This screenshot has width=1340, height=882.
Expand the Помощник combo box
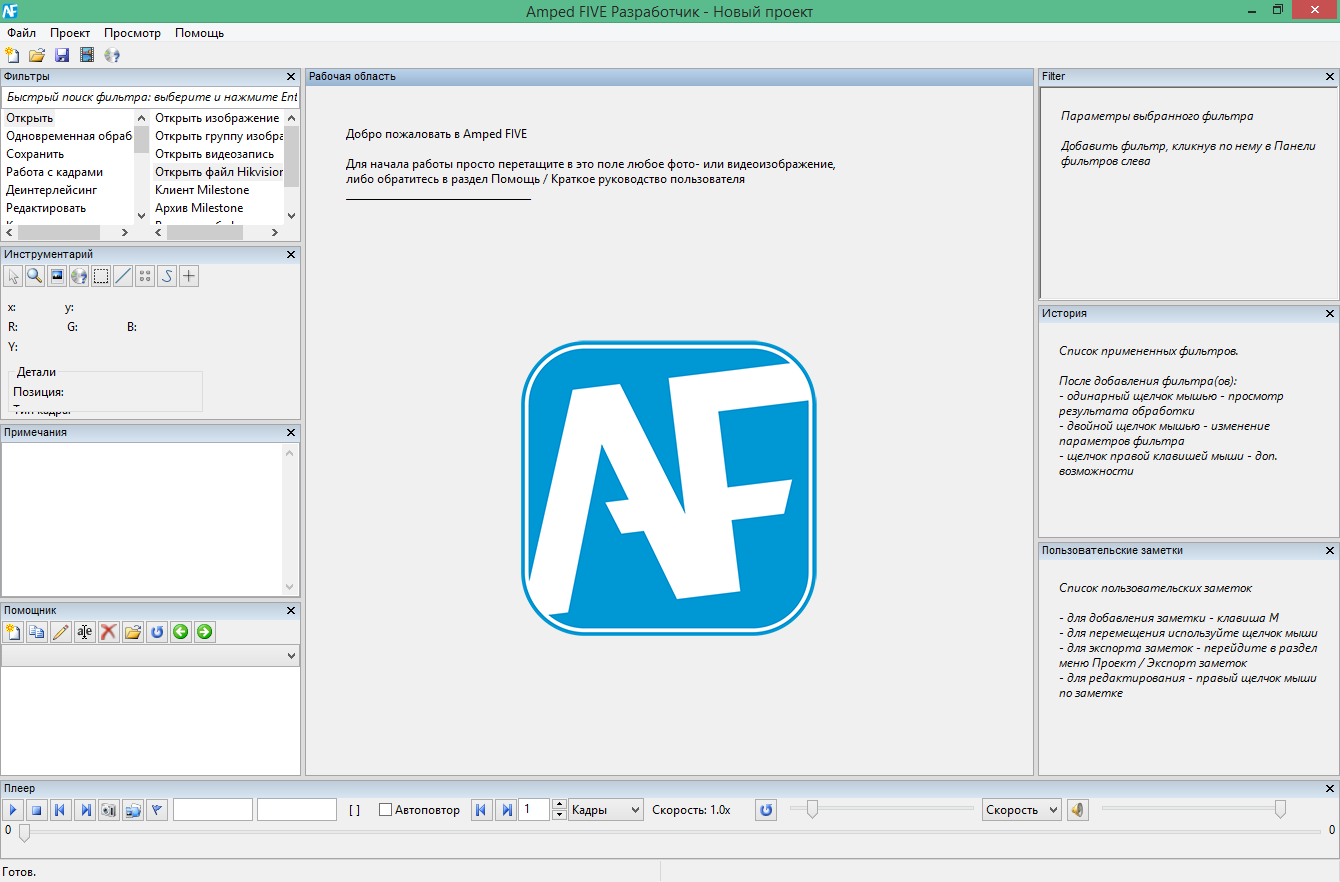pos(150,656)
